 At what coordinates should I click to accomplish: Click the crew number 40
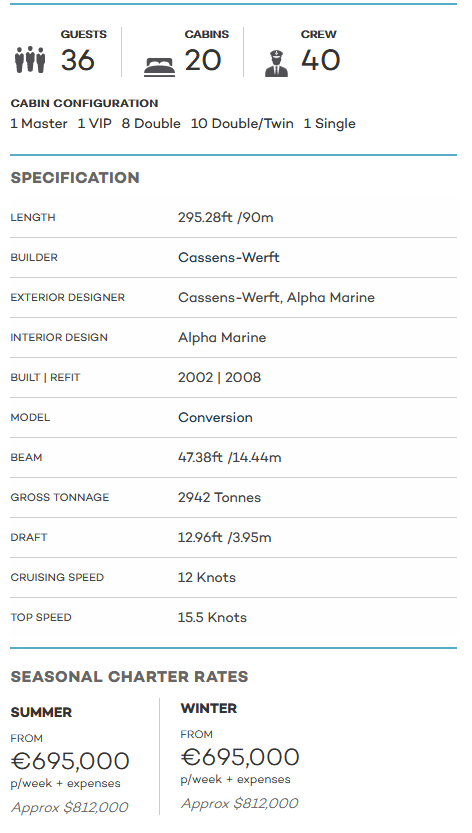(321, 60)
